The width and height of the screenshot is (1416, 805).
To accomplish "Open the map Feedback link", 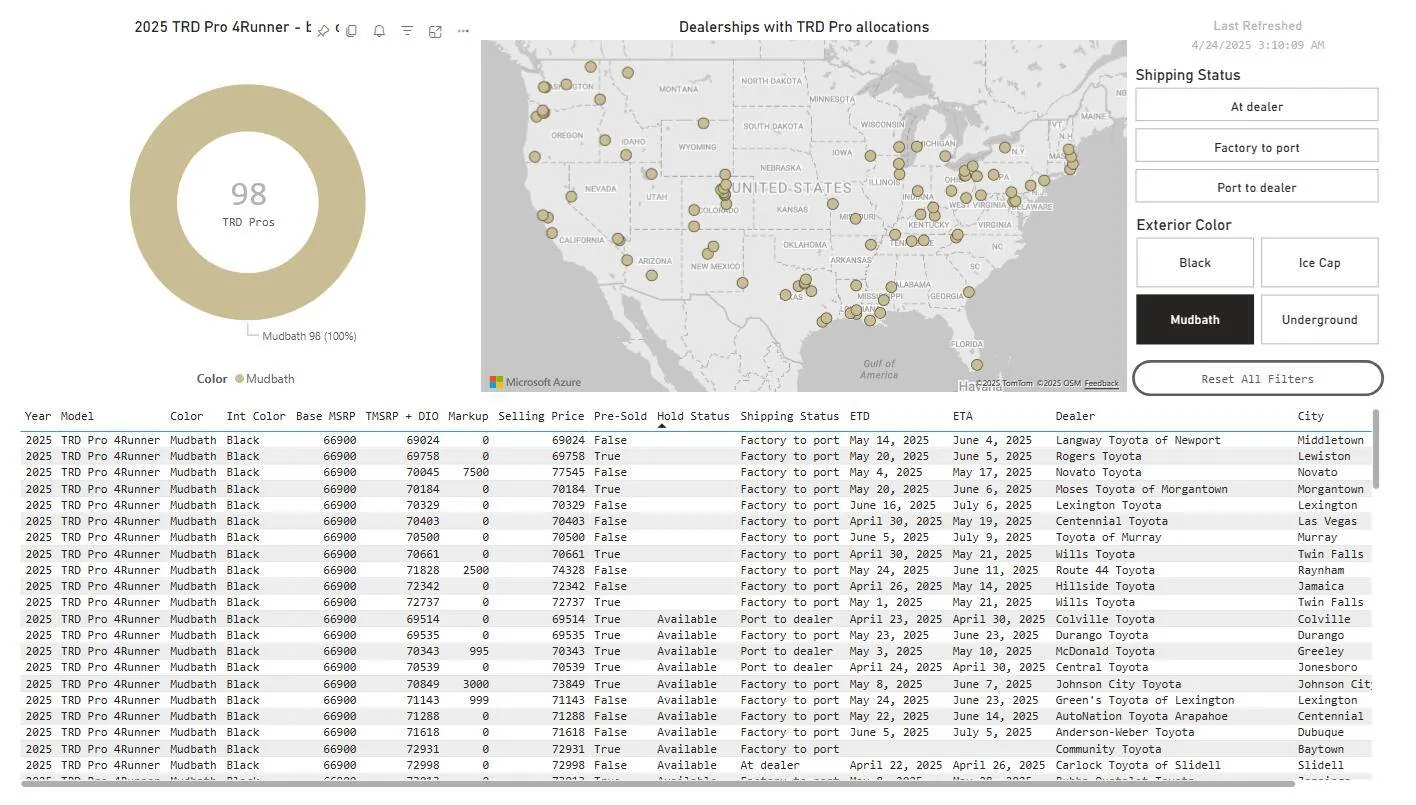I will pyautogui.click(x=1101, y=384).
